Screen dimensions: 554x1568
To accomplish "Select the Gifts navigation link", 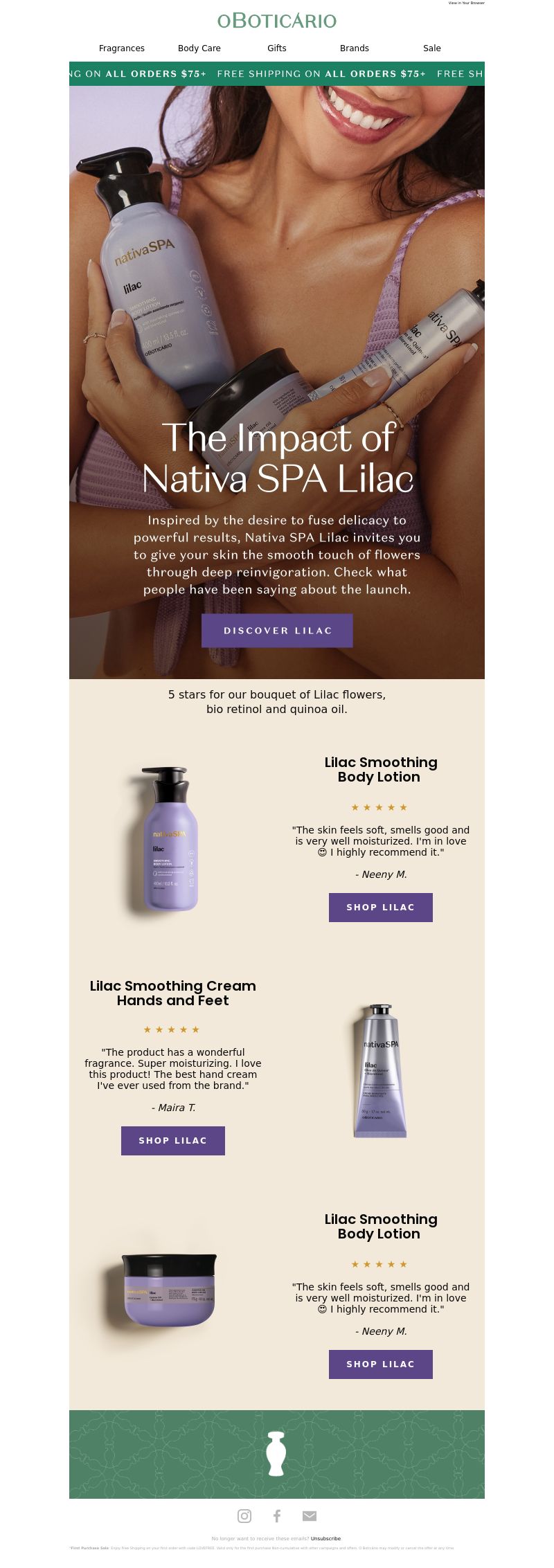I will tap(277, 48).
